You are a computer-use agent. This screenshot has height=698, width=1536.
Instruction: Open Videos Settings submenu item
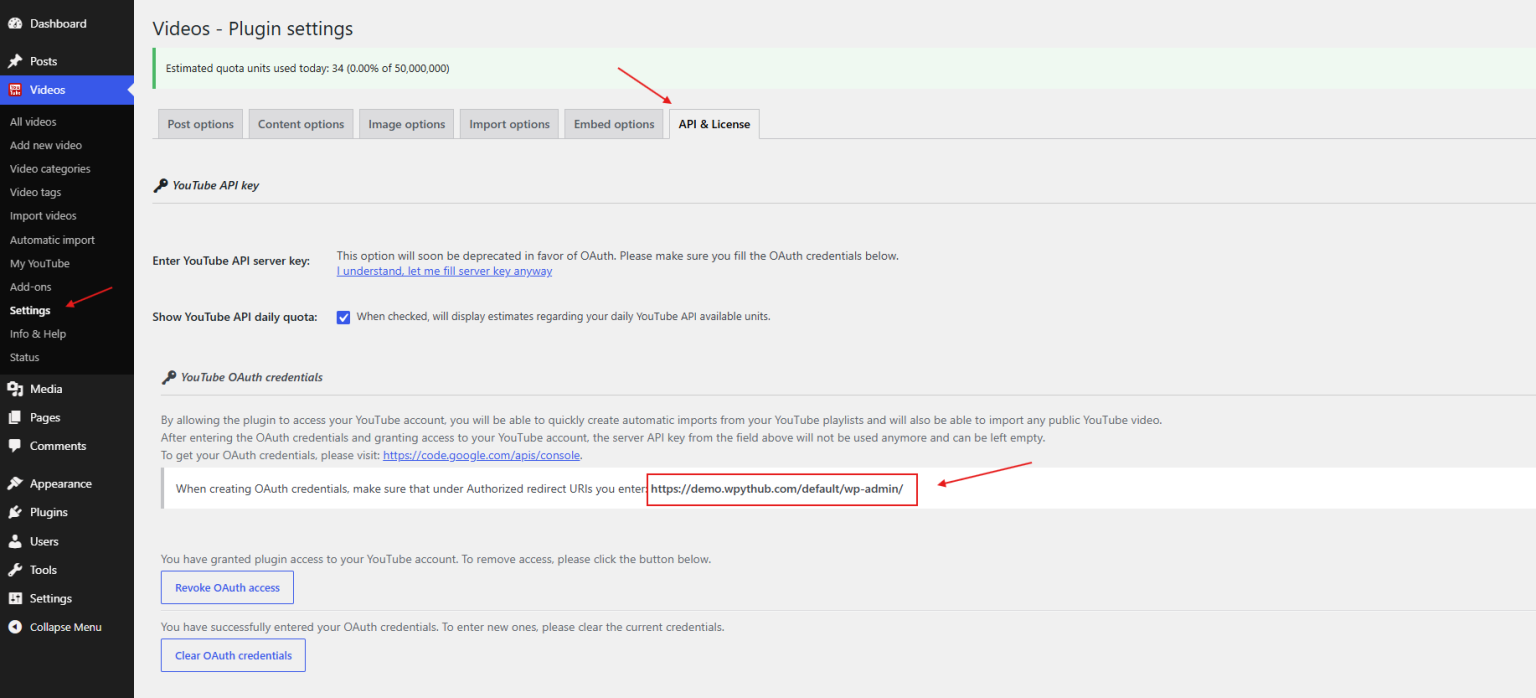(x=30, y=310)
